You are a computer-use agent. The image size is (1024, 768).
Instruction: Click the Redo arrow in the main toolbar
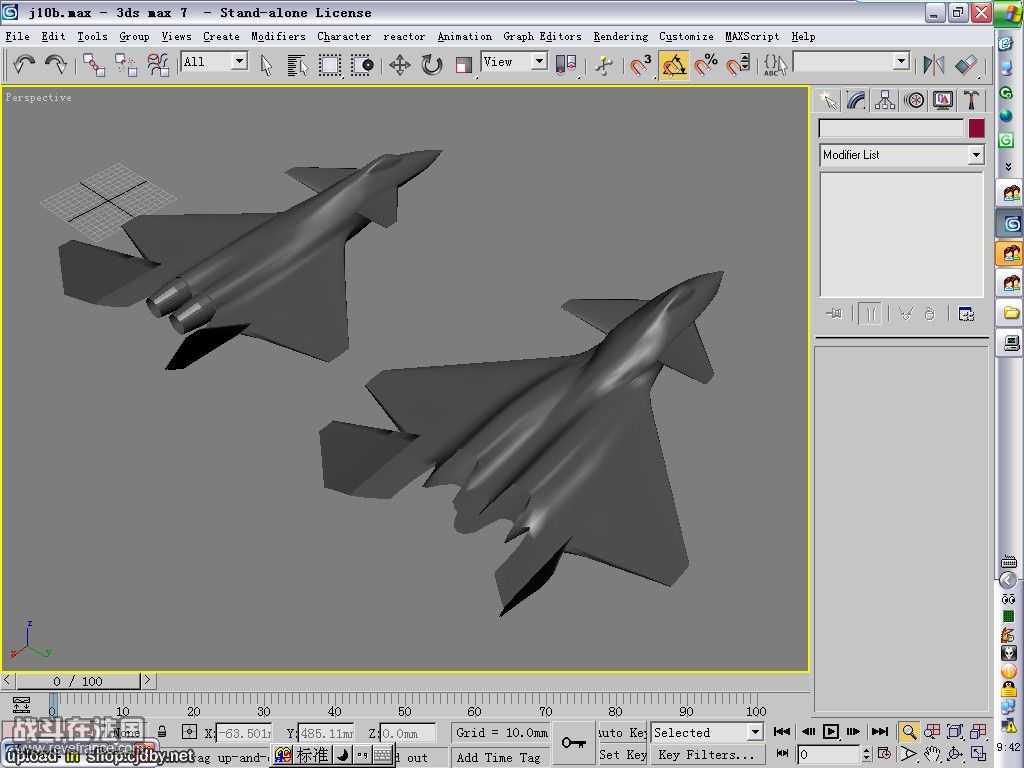click(x=56, y=65)
